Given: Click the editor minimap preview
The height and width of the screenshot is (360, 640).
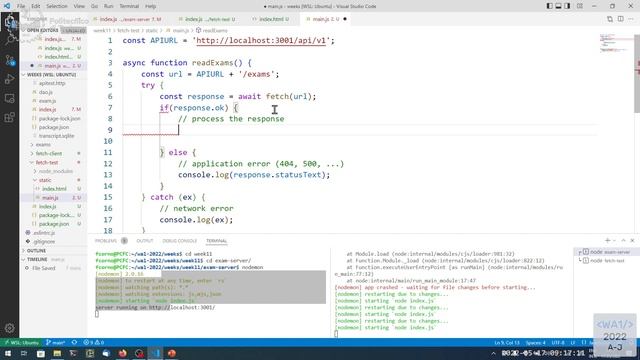Looking at the screenshot, I should click(x=614, y=43).
